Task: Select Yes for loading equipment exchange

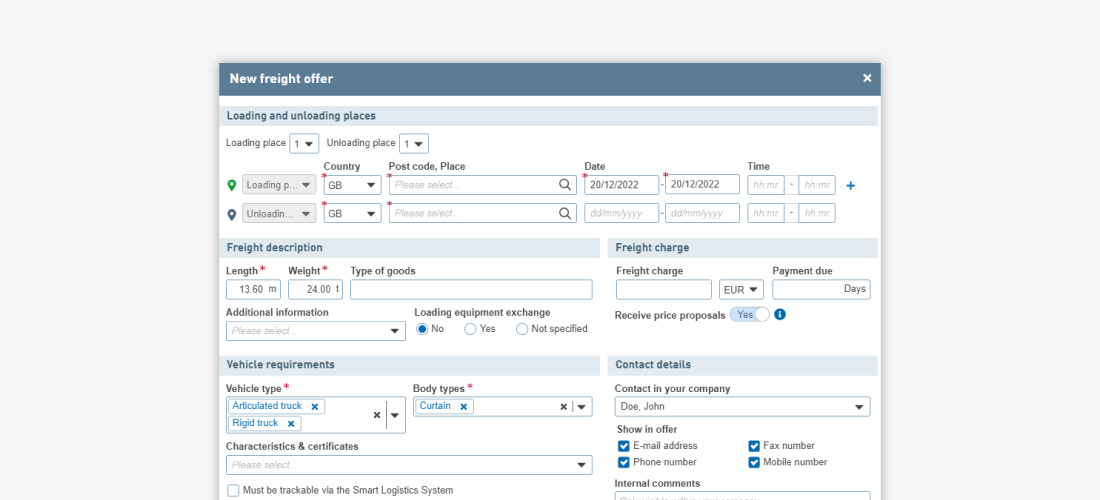Action: coord(470,329)
